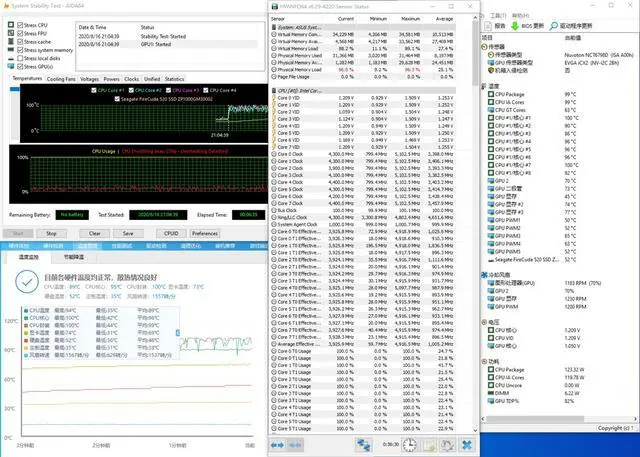Collapse the System: ASUS sensor group in HWiNFO
The height and width of the screenshot is (457, 640).
274,27
